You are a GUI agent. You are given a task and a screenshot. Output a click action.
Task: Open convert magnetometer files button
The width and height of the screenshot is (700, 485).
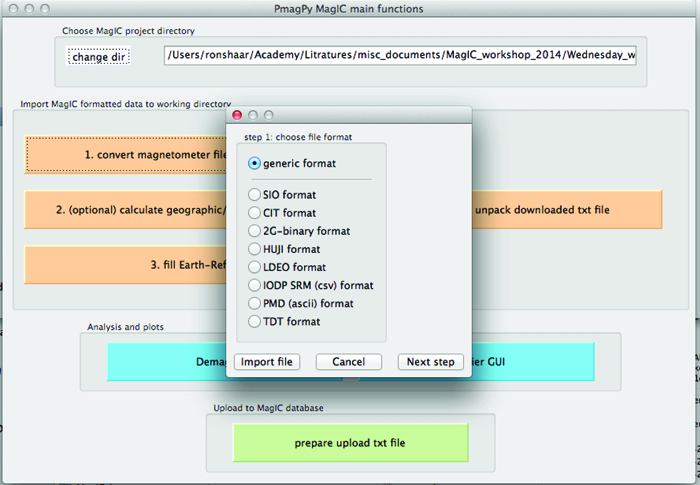(x=126, y=155)
